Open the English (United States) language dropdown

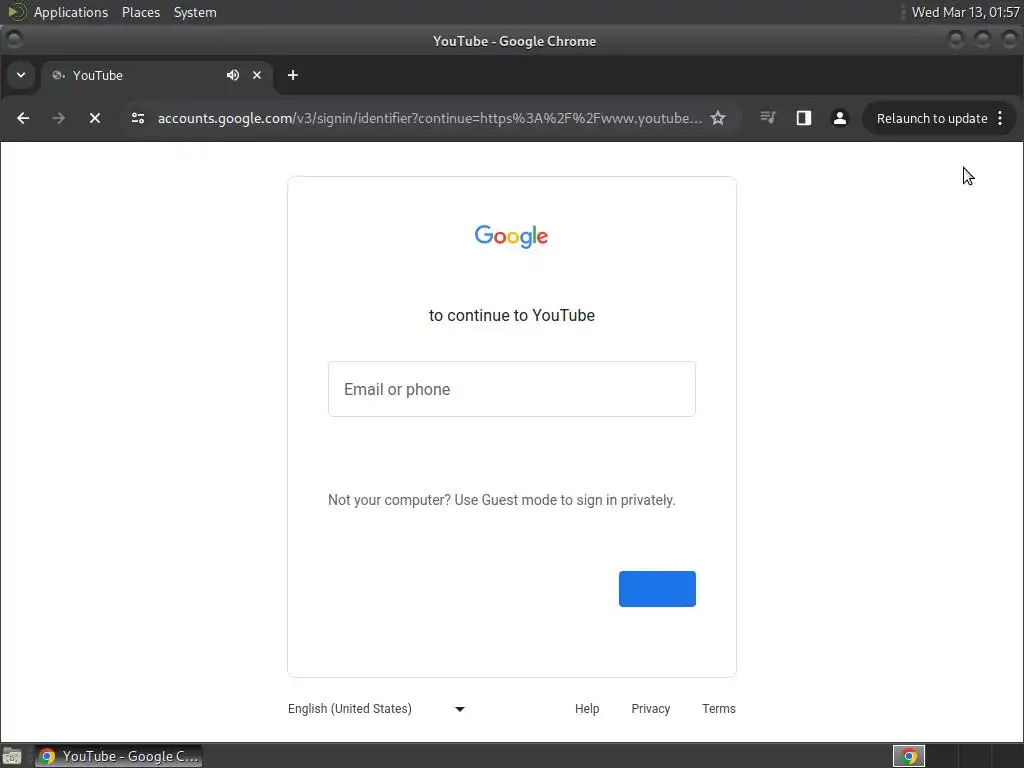click(x=377, y=709)
